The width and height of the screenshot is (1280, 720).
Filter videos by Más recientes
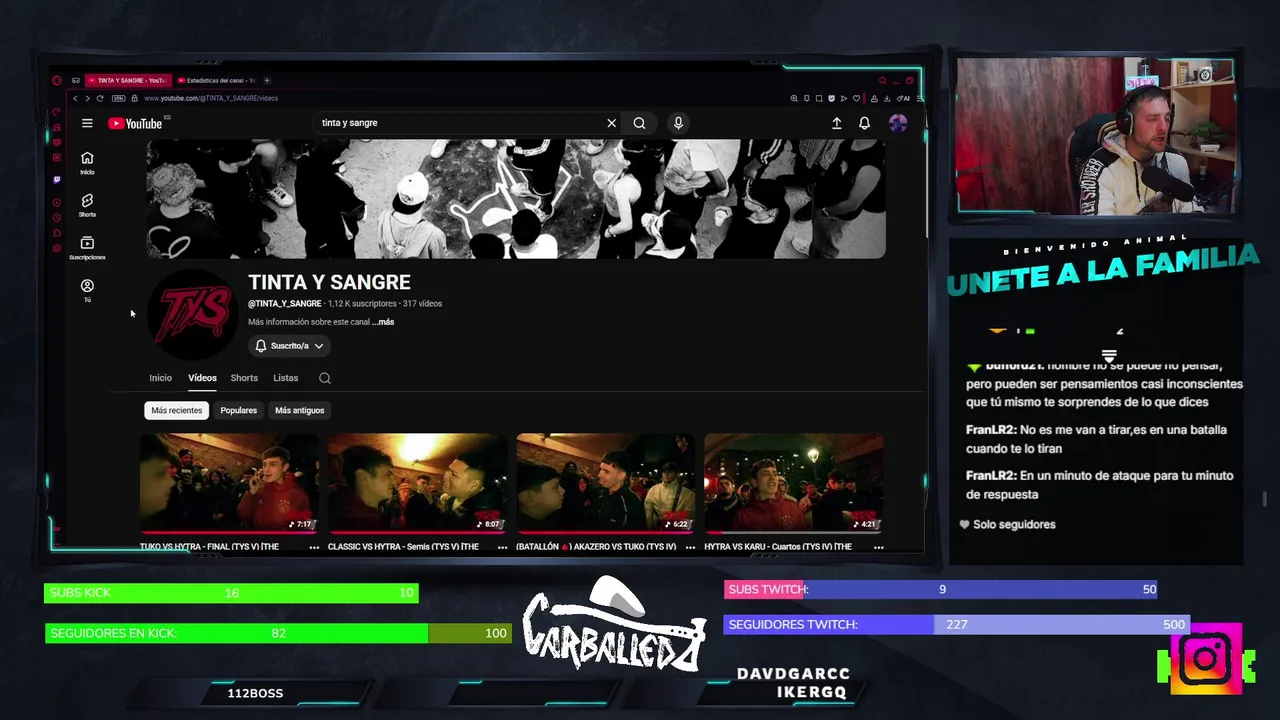click(x=176, y=410)
